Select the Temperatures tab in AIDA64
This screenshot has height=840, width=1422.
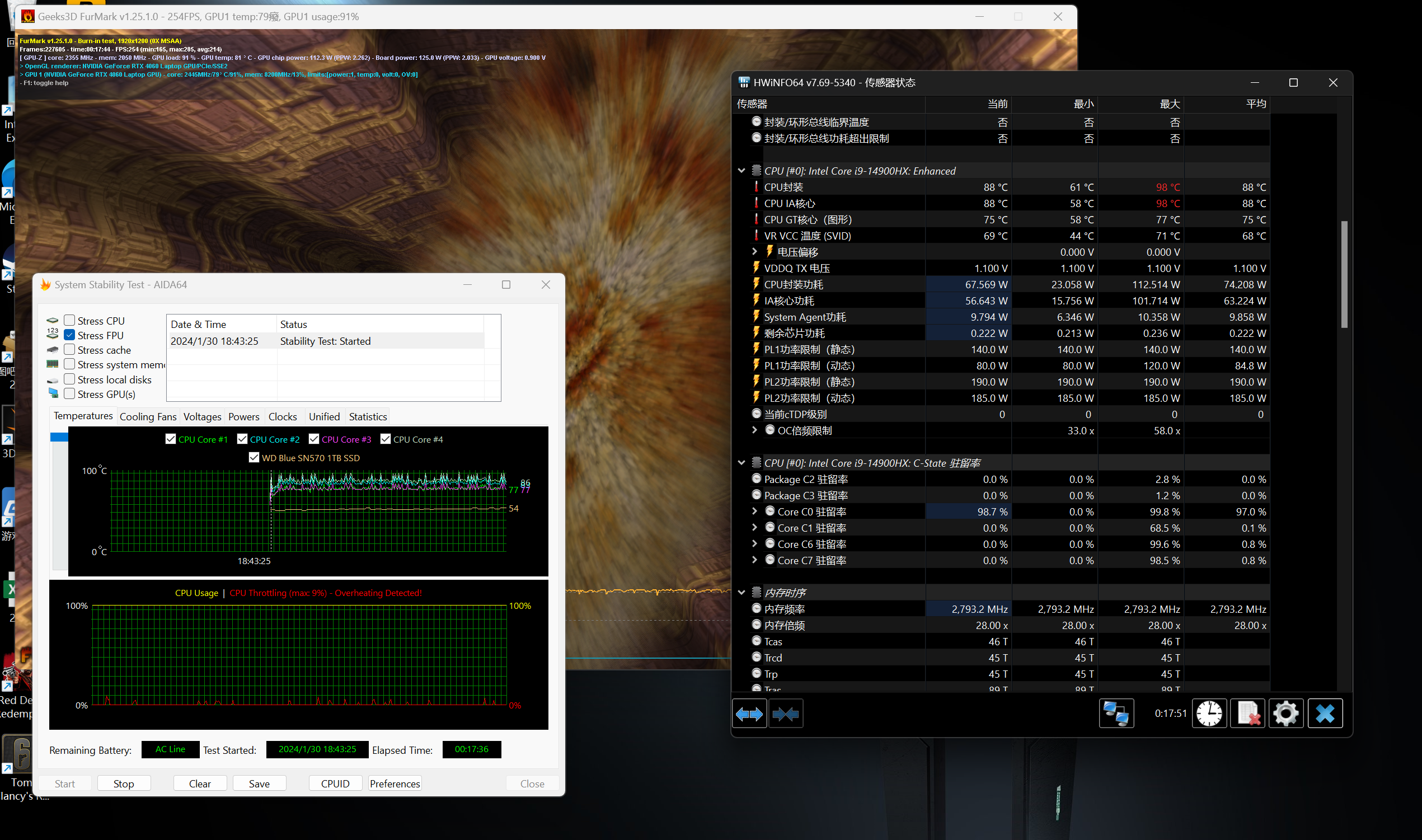click(83, 416)
